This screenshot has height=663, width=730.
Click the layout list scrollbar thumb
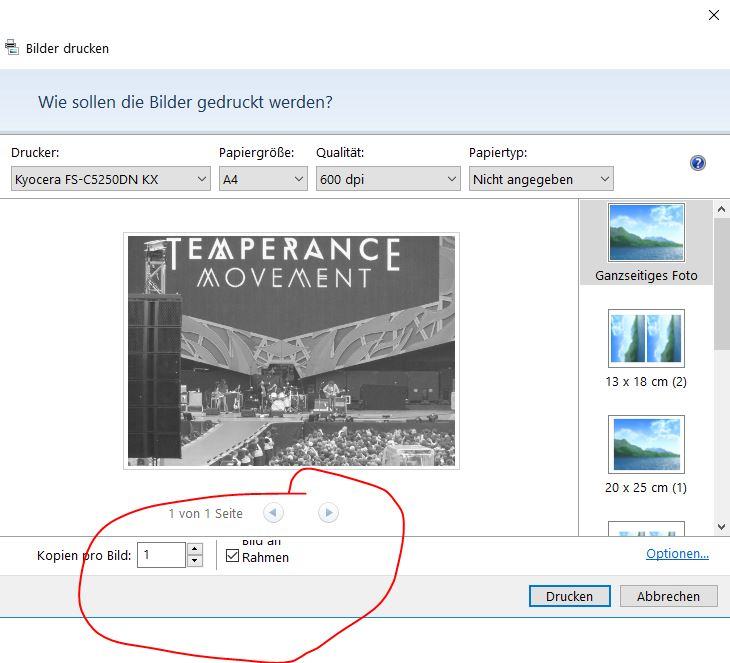pos(721,283)
